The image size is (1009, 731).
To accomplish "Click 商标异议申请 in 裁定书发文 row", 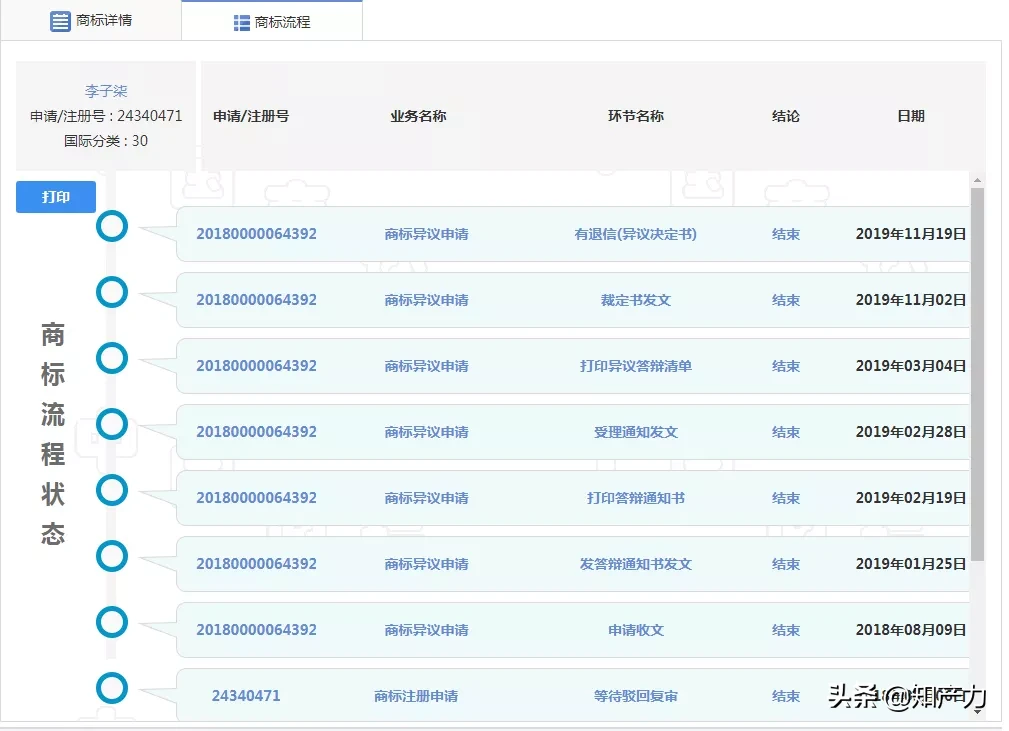I will tap(427, 301).
